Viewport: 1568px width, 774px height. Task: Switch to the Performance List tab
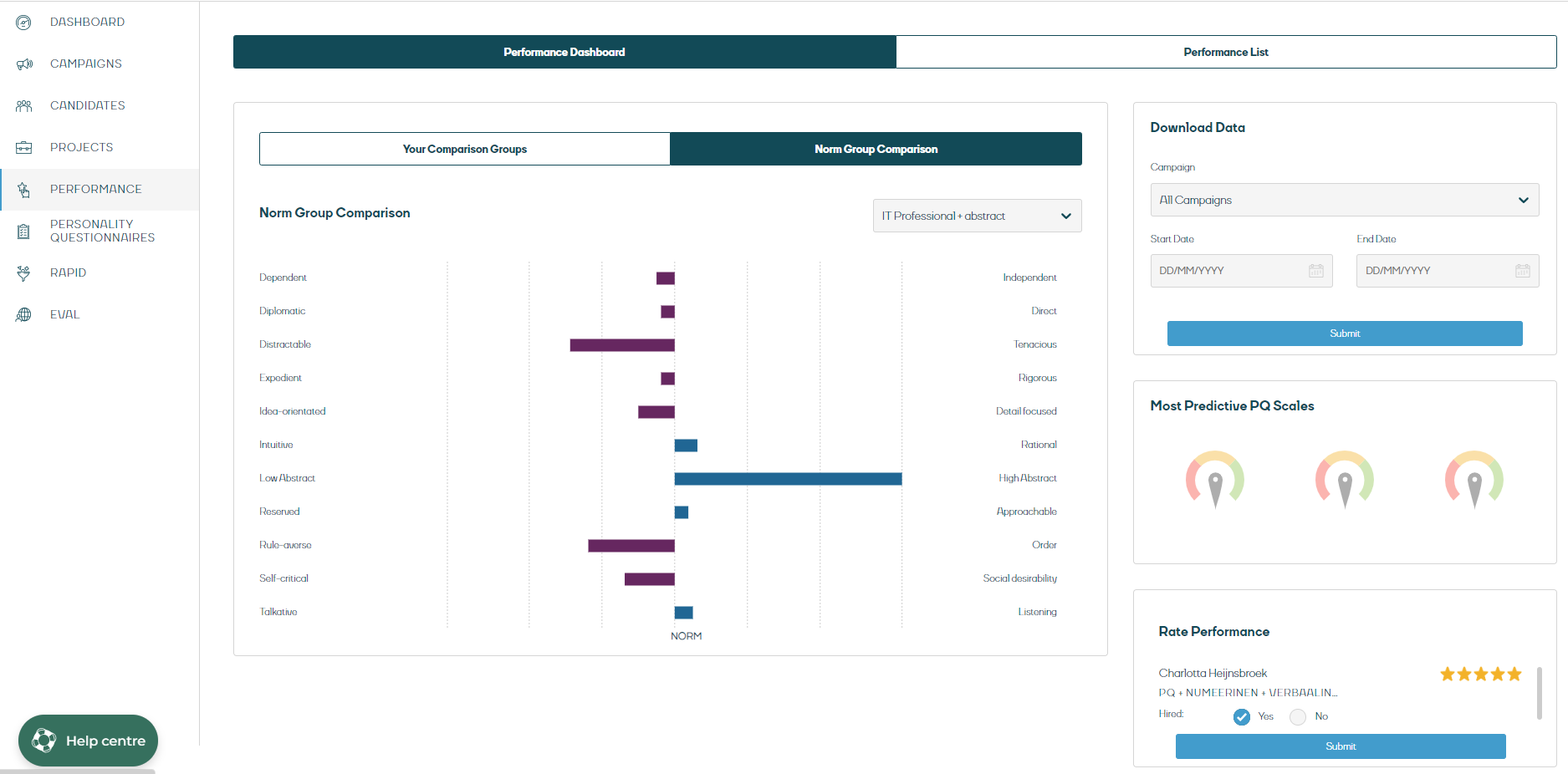point(1225,52)
